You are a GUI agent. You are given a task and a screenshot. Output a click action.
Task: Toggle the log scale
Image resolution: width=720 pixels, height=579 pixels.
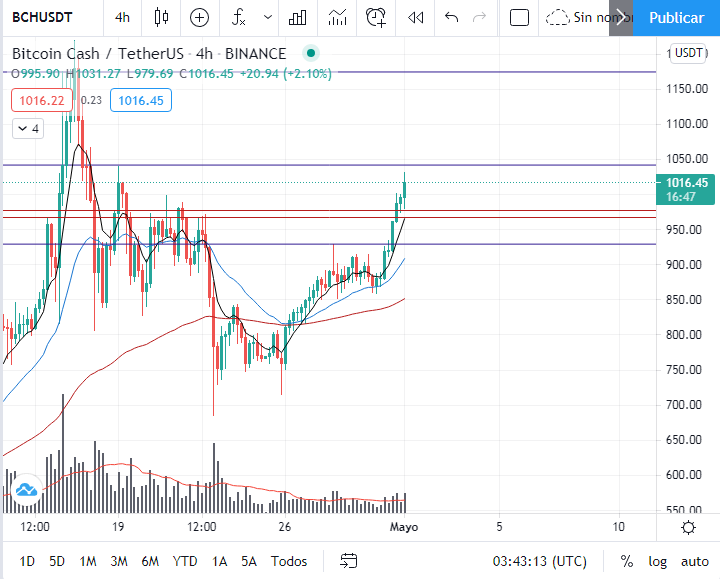pyautogui.click(x=657, y=562)
